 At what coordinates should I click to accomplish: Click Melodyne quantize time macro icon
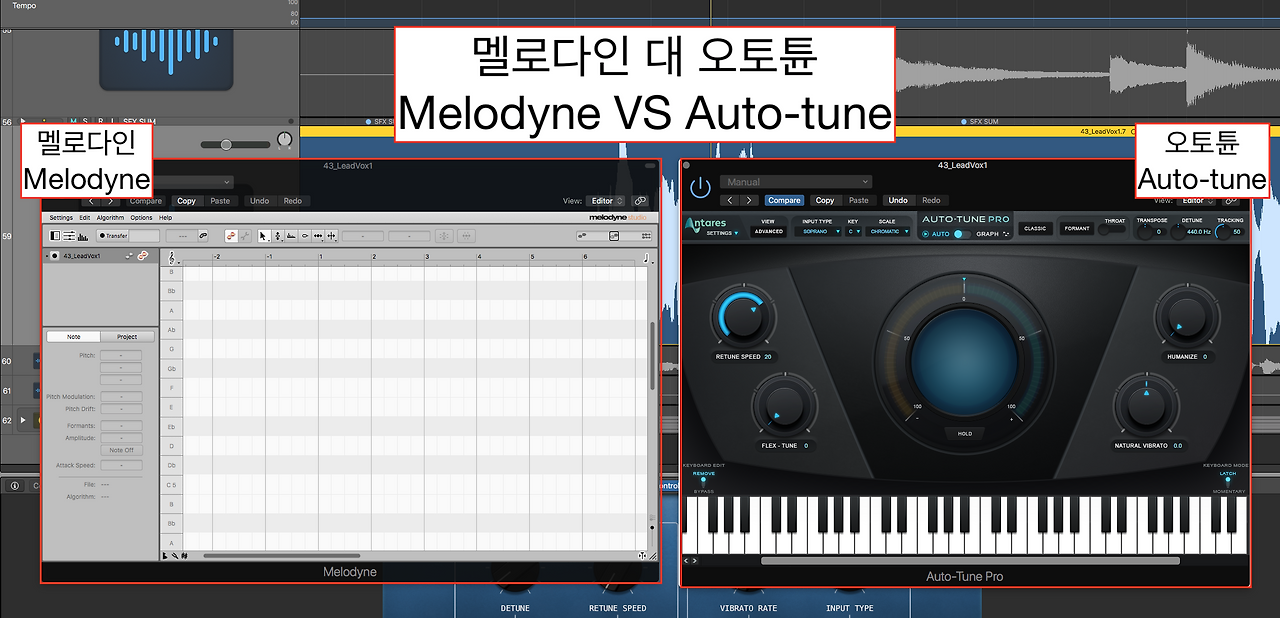click(x=468, y=236)
